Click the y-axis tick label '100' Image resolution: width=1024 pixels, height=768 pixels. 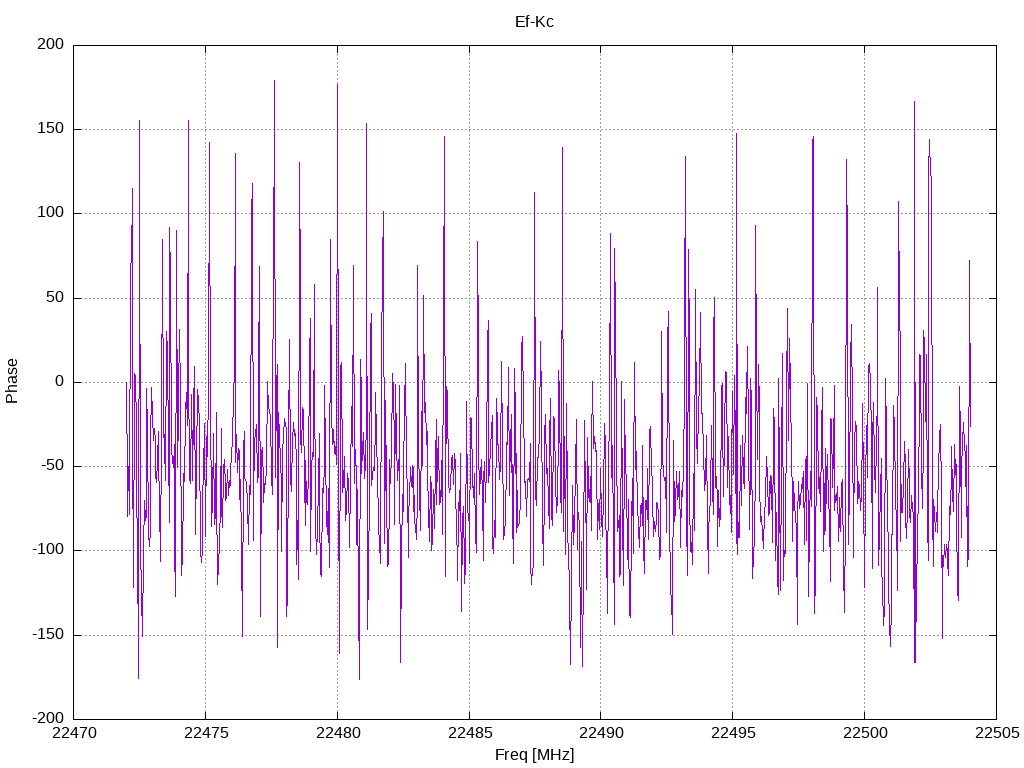[x=51, y=213]
